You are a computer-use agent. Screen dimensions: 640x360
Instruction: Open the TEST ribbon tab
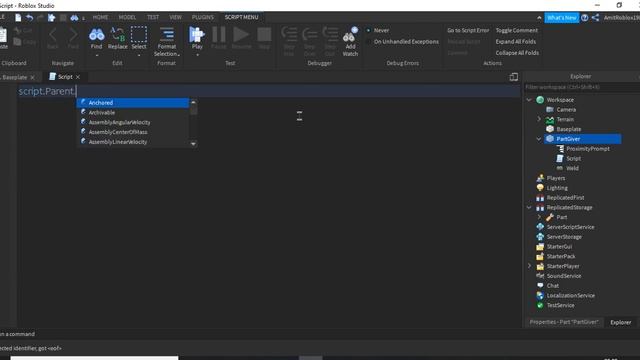coord(153,17)
